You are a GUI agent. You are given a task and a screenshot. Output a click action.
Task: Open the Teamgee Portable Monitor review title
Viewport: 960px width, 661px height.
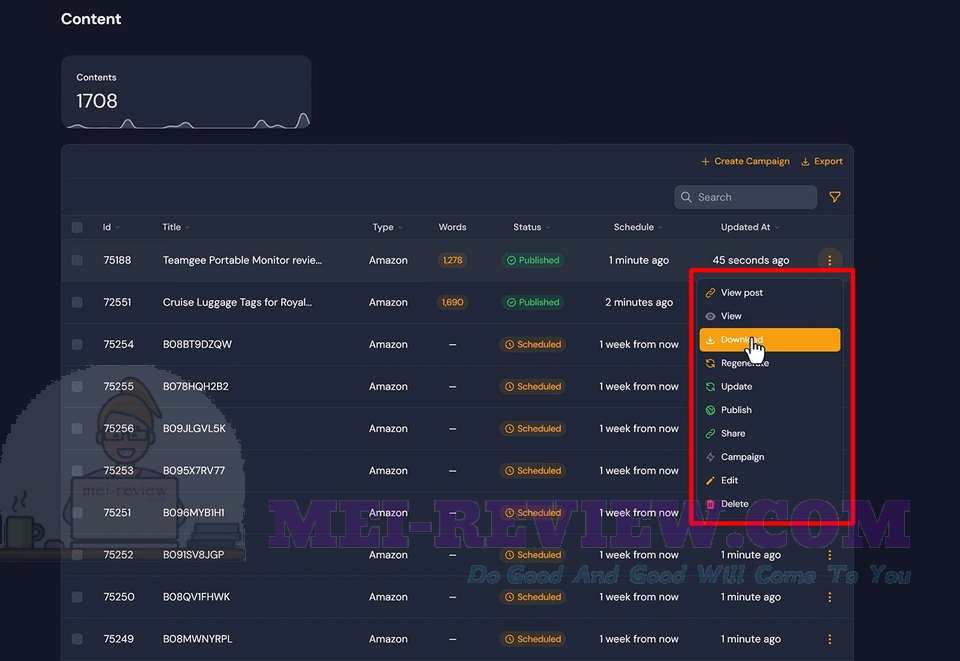(242, 260)
